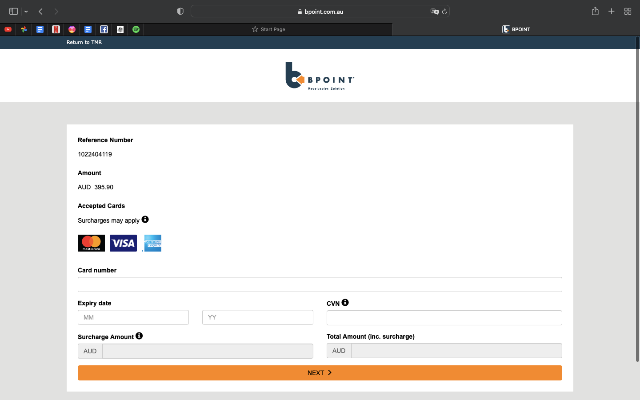Switch to the BPOINT tab
640x400 pixels.
point(516,29)
